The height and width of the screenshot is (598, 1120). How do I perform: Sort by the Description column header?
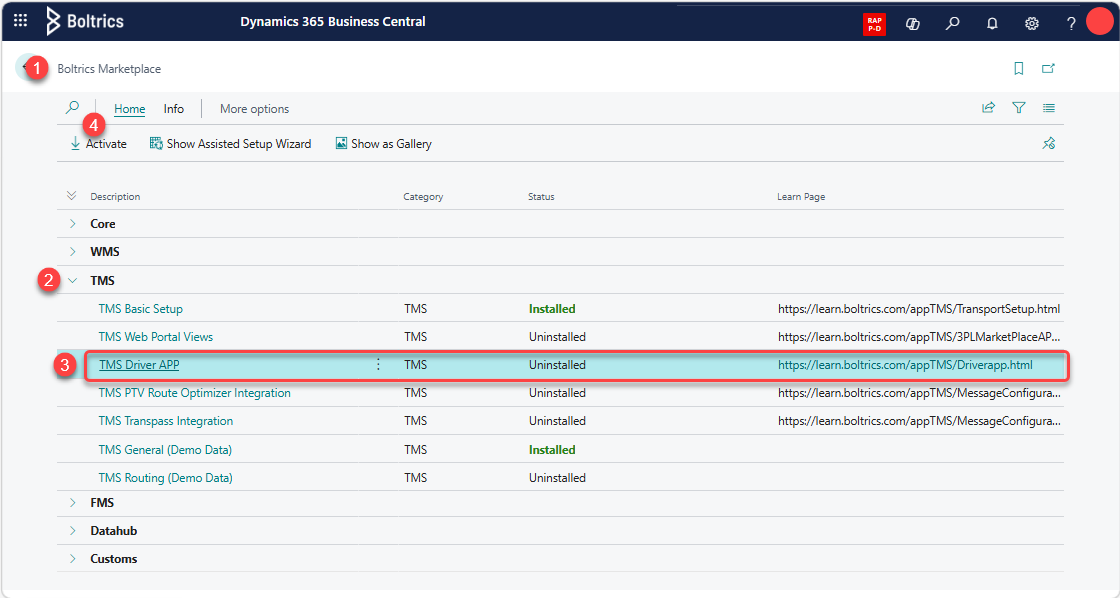pos(115,196)
